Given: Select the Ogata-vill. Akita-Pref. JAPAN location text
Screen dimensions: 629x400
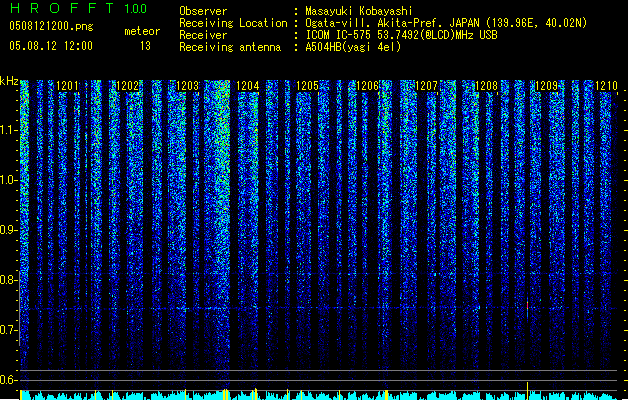Looking at the screenshot, I should coord(446,23).
